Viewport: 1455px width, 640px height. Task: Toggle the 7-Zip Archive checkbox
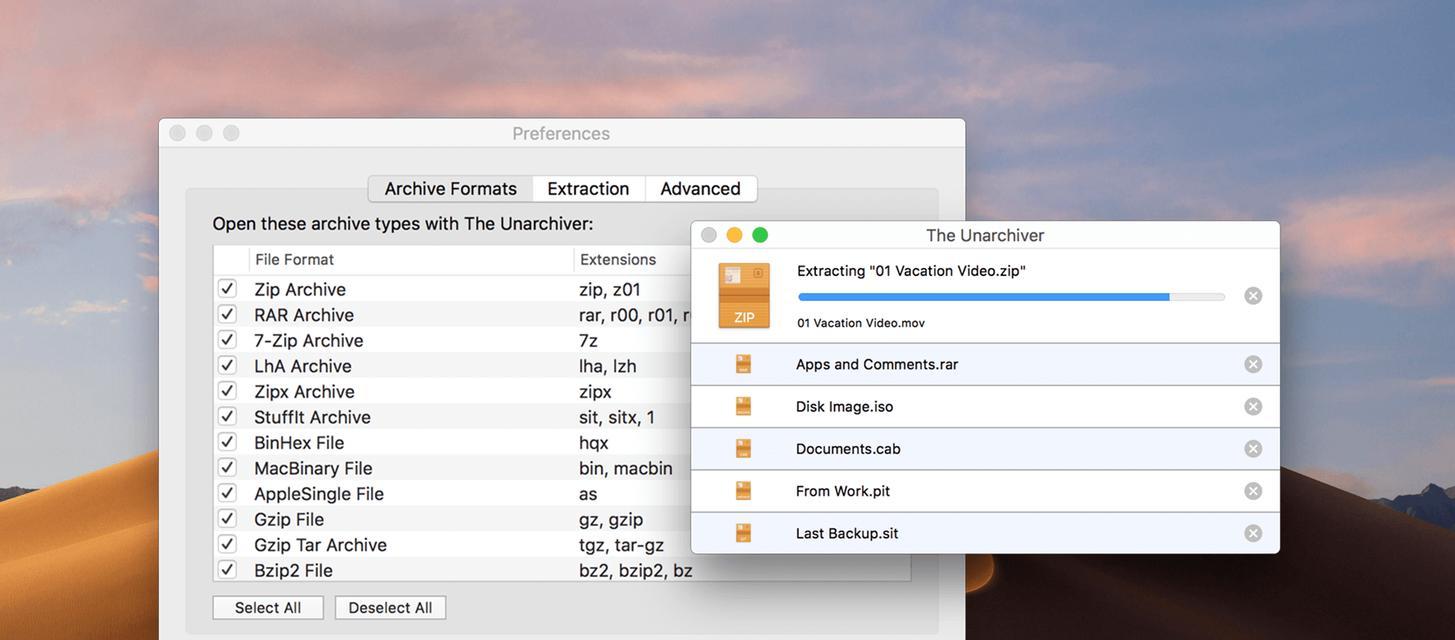[x=227, y=340]
